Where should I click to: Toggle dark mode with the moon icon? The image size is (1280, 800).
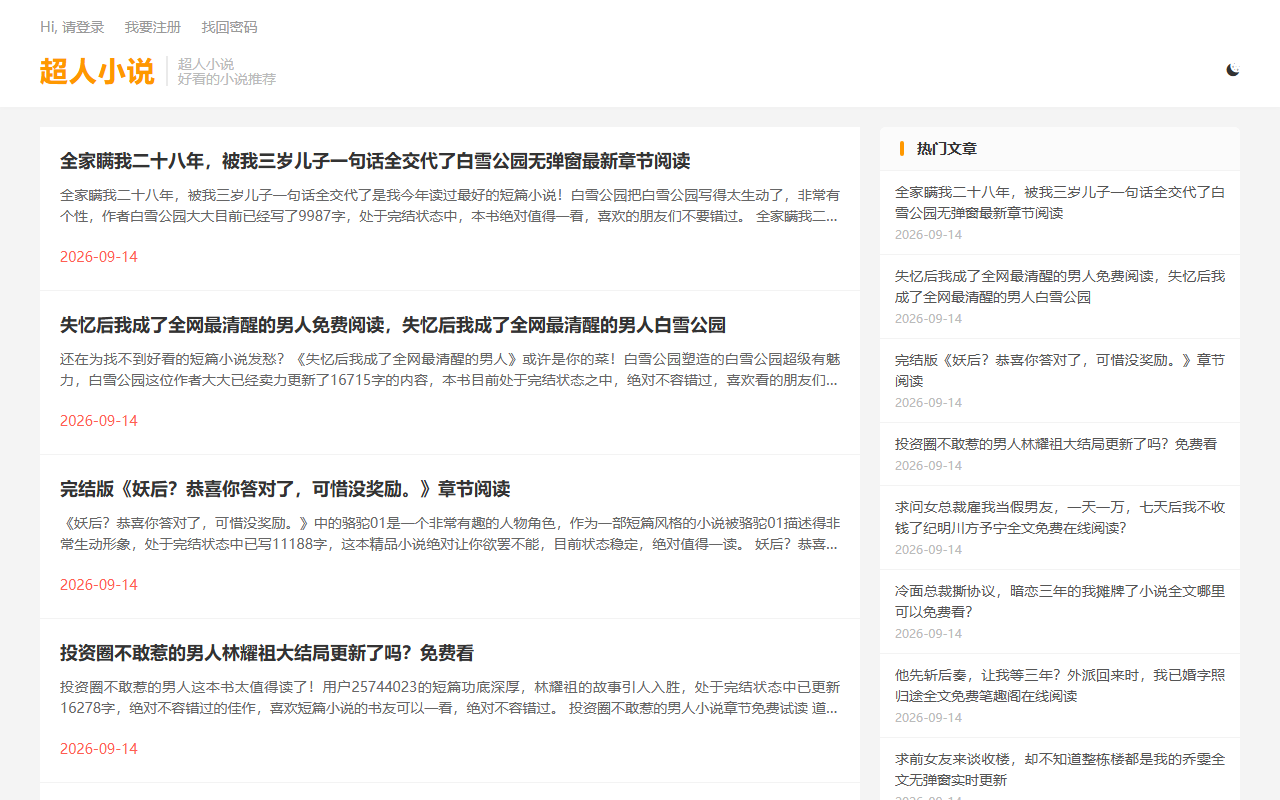pos(1233,70)
